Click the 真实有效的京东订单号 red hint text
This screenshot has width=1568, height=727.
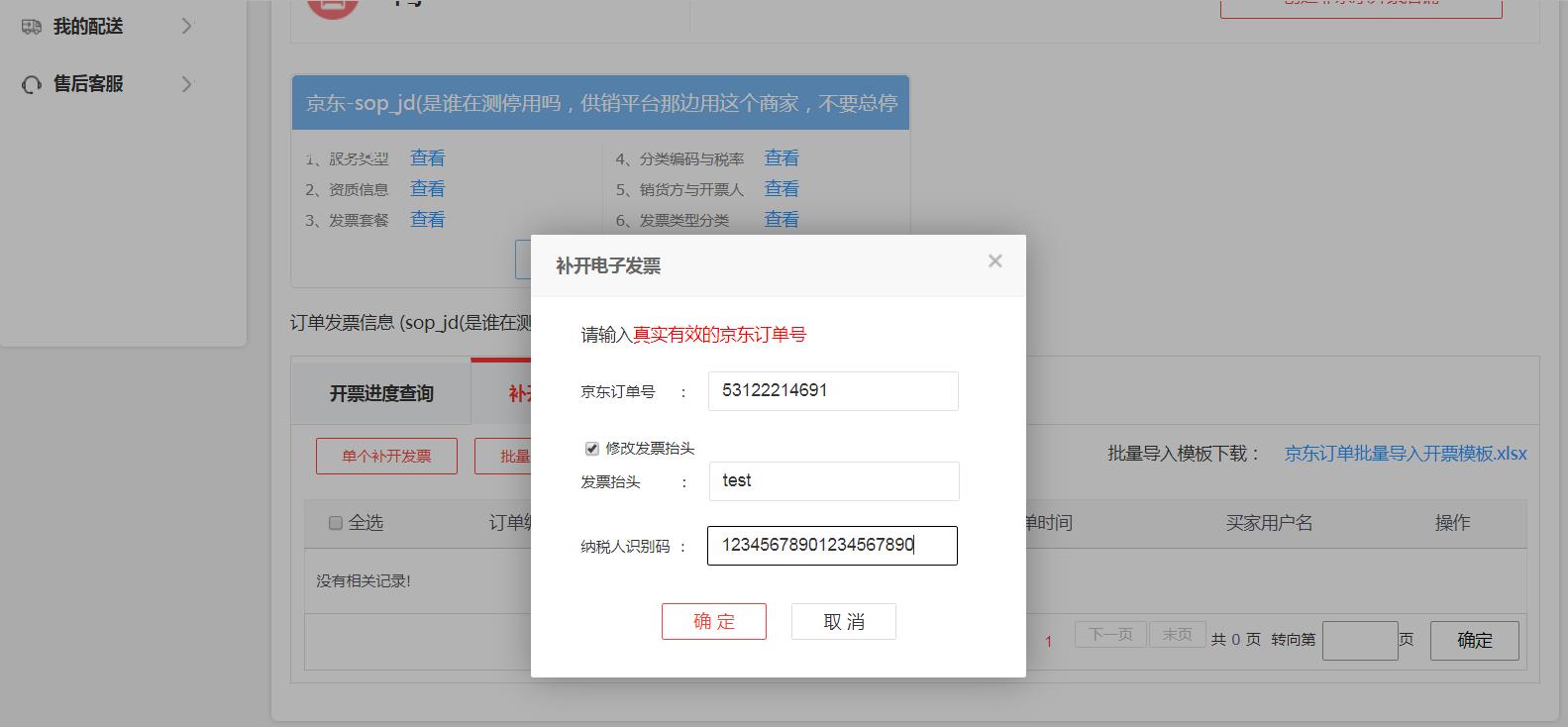[720, 335]
